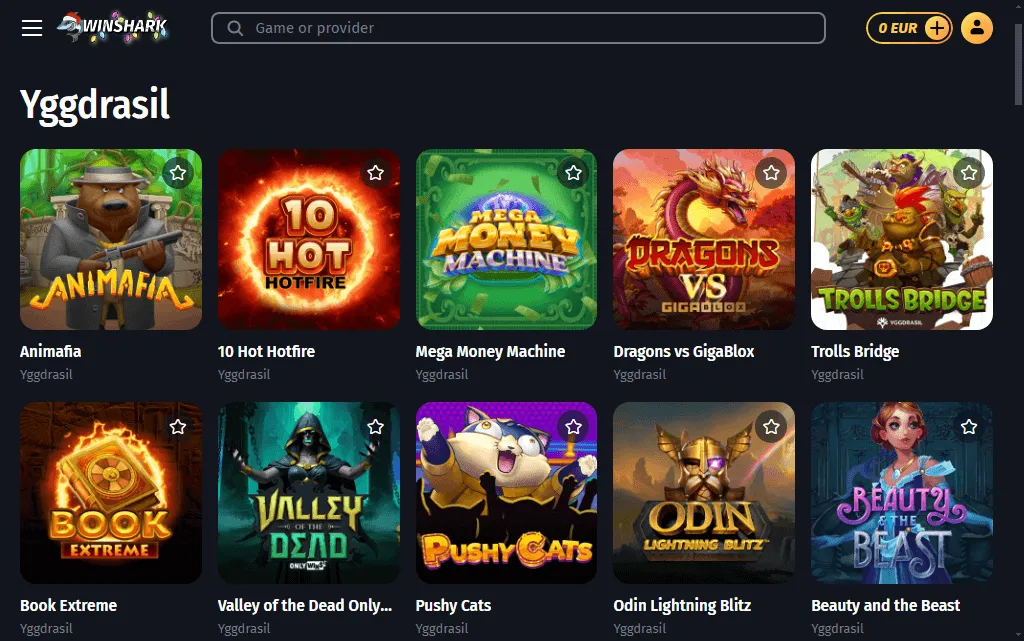Screen dimensions: 1024x641
Task: Toggle favorite star on 10 Hot Hotfire
Action: coord(376,173)
